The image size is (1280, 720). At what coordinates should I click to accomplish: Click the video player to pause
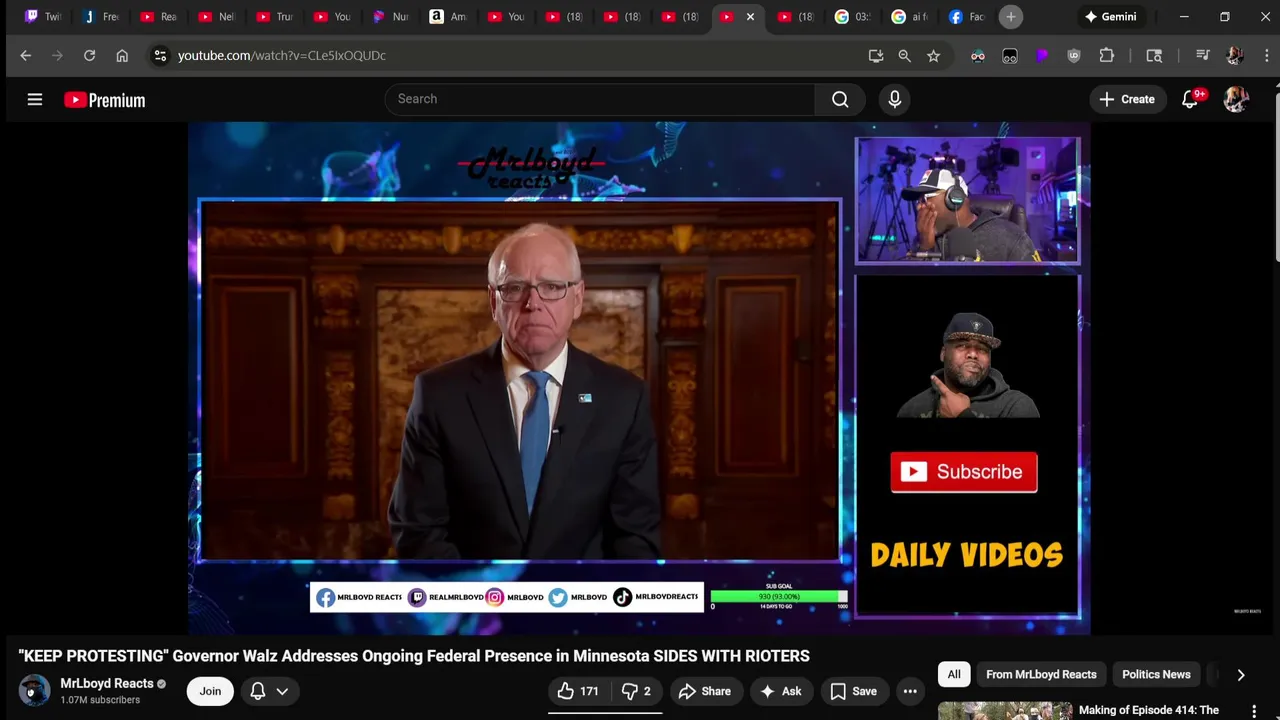pos(639,378)
